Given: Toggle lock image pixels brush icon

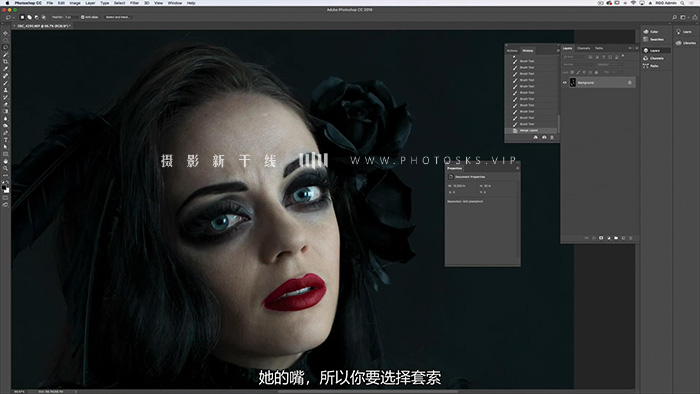Looking at the screenshot, I should 578,72.
